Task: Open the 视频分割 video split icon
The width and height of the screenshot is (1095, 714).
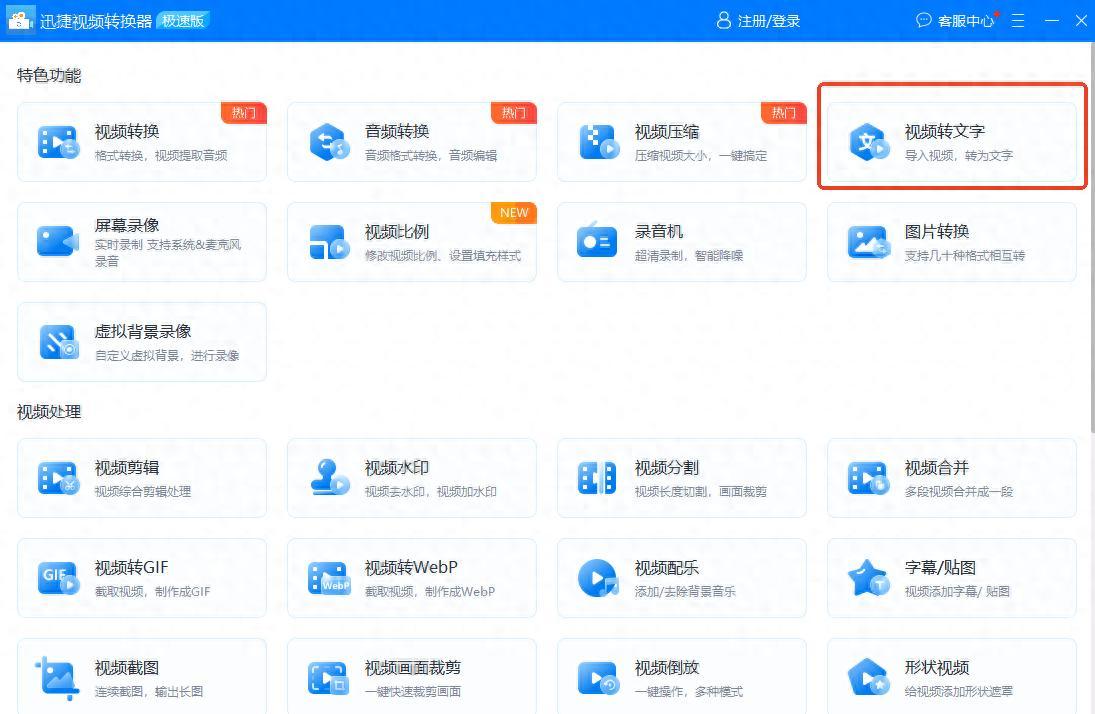Action: point(598,478)
